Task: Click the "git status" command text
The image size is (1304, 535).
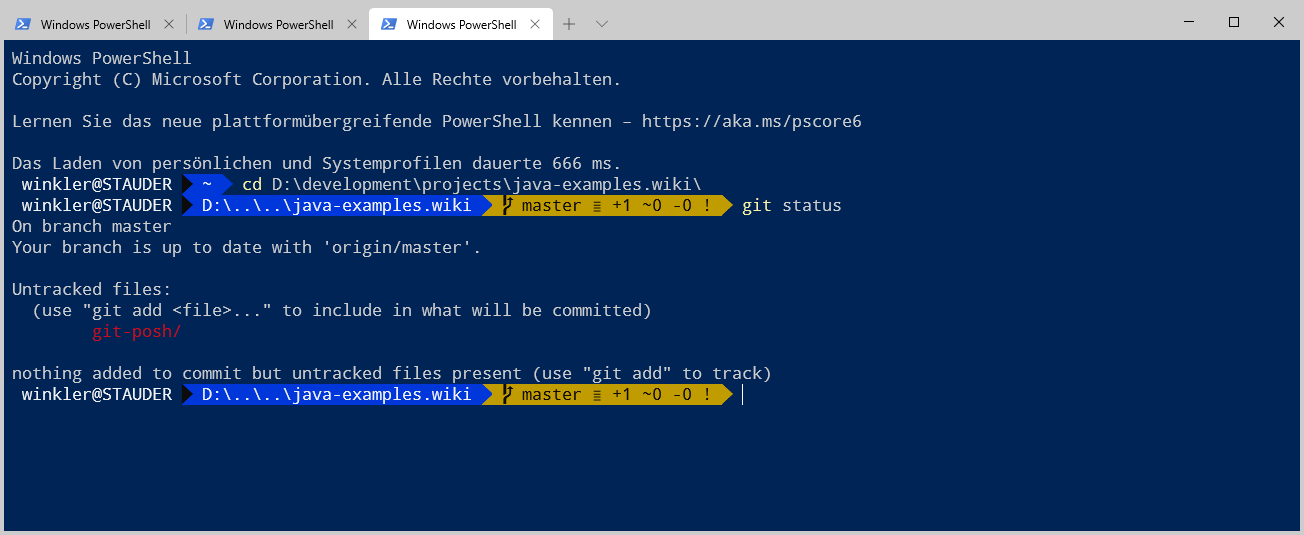Action: [x=791, y=205]
